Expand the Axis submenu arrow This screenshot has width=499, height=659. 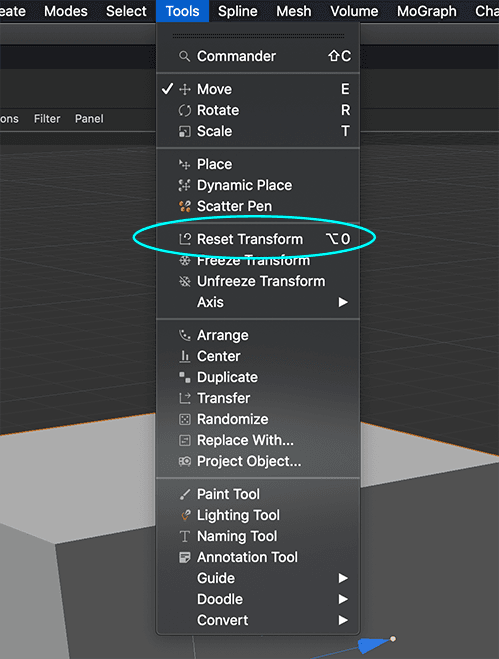pyautogui.click(x=343, y=302)
